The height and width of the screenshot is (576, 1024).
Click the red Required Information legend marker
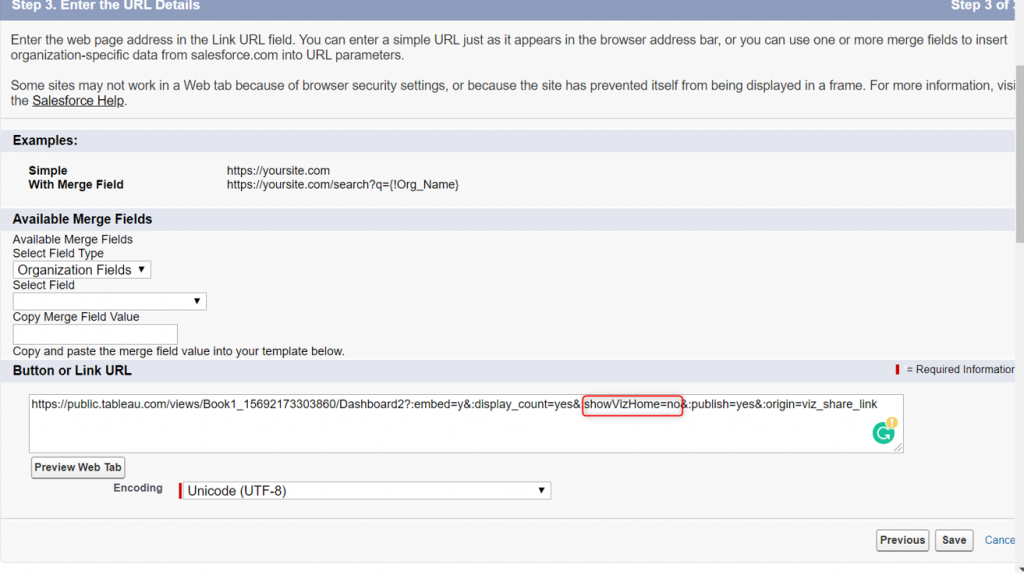(x=897, y=370)
